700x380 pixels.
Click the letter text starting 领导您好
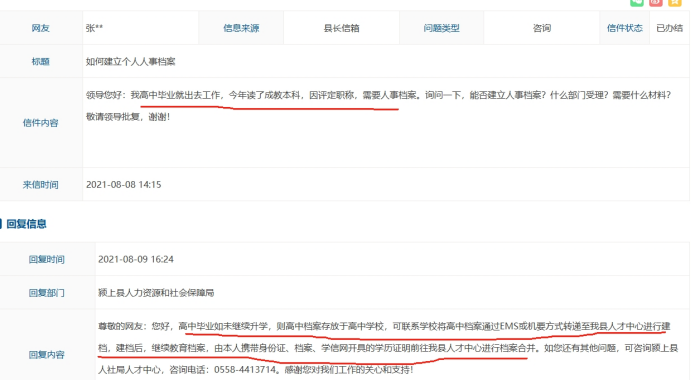tap(379, 95)
